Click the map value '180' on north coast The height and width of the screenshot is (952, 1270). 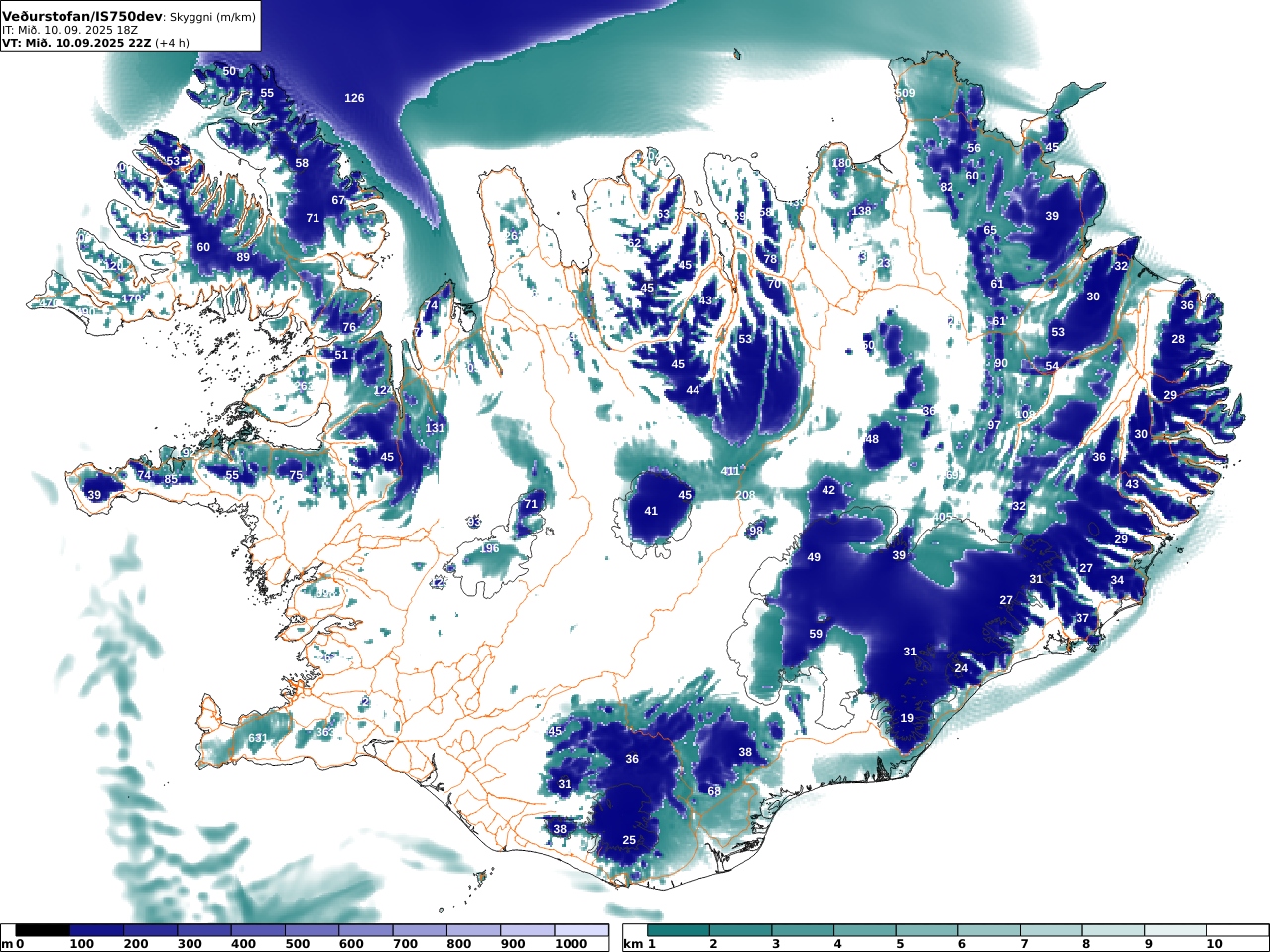tap(841, 163)
